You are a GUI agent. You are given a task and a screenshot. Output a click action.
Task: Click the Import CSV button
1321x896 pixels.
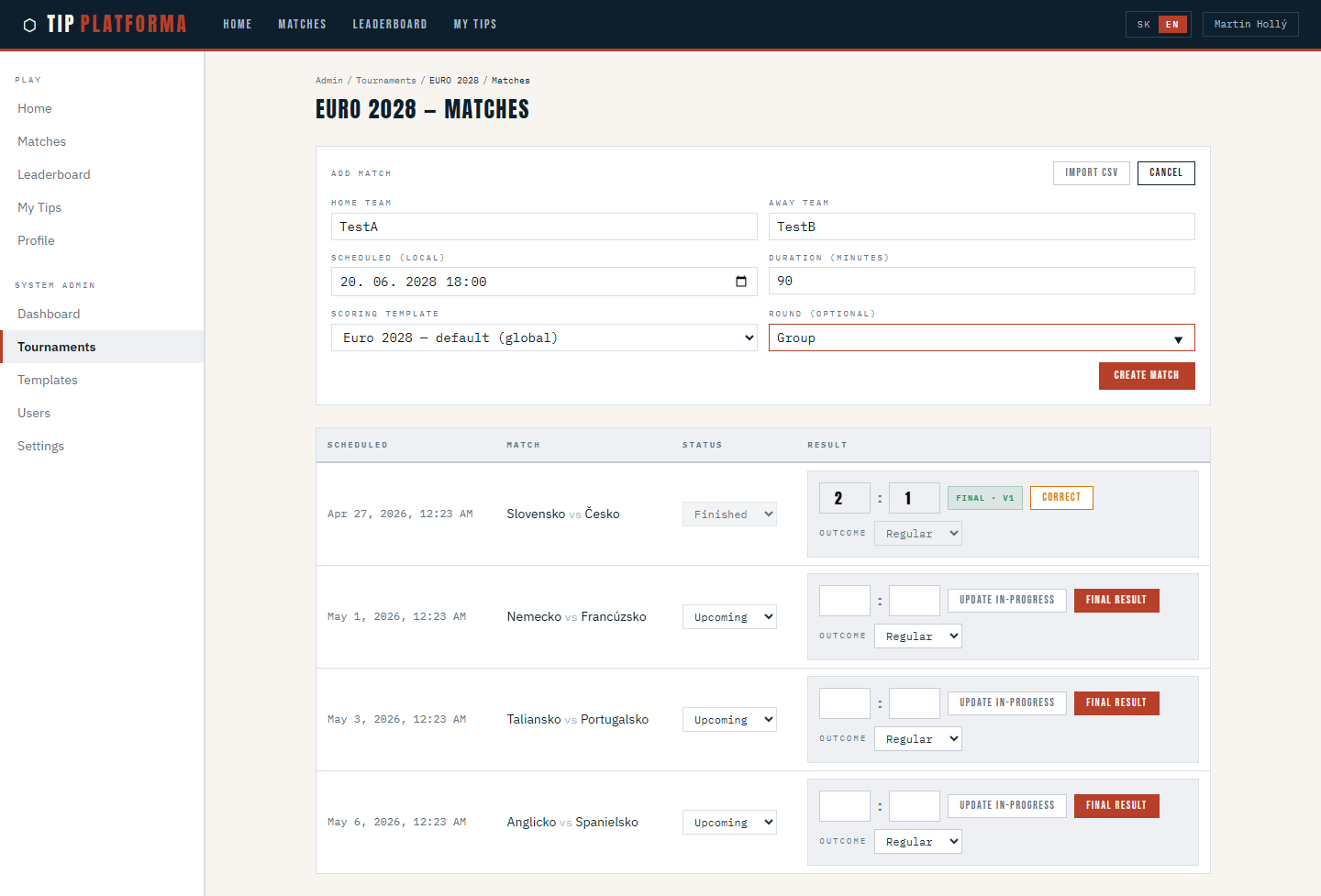[1091, 172]
